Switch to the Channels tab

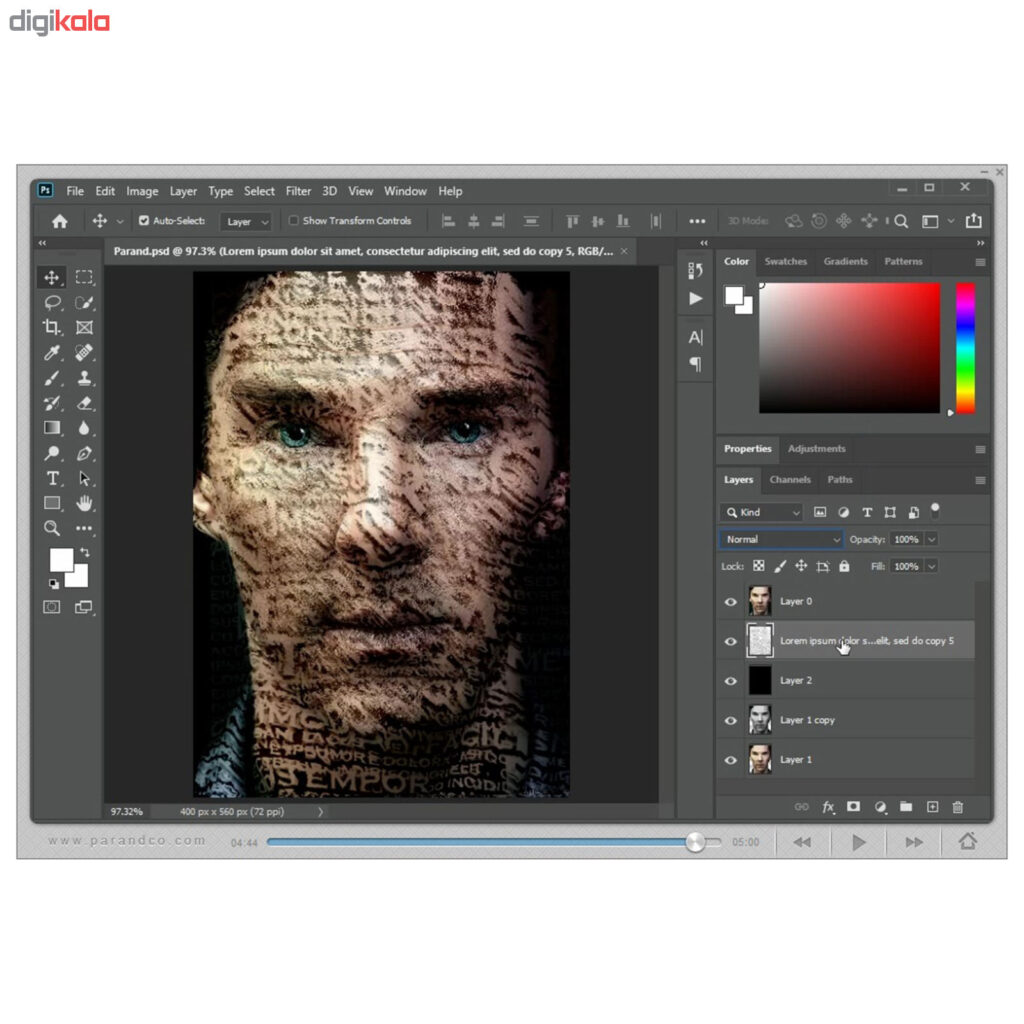tap(790, 480)
